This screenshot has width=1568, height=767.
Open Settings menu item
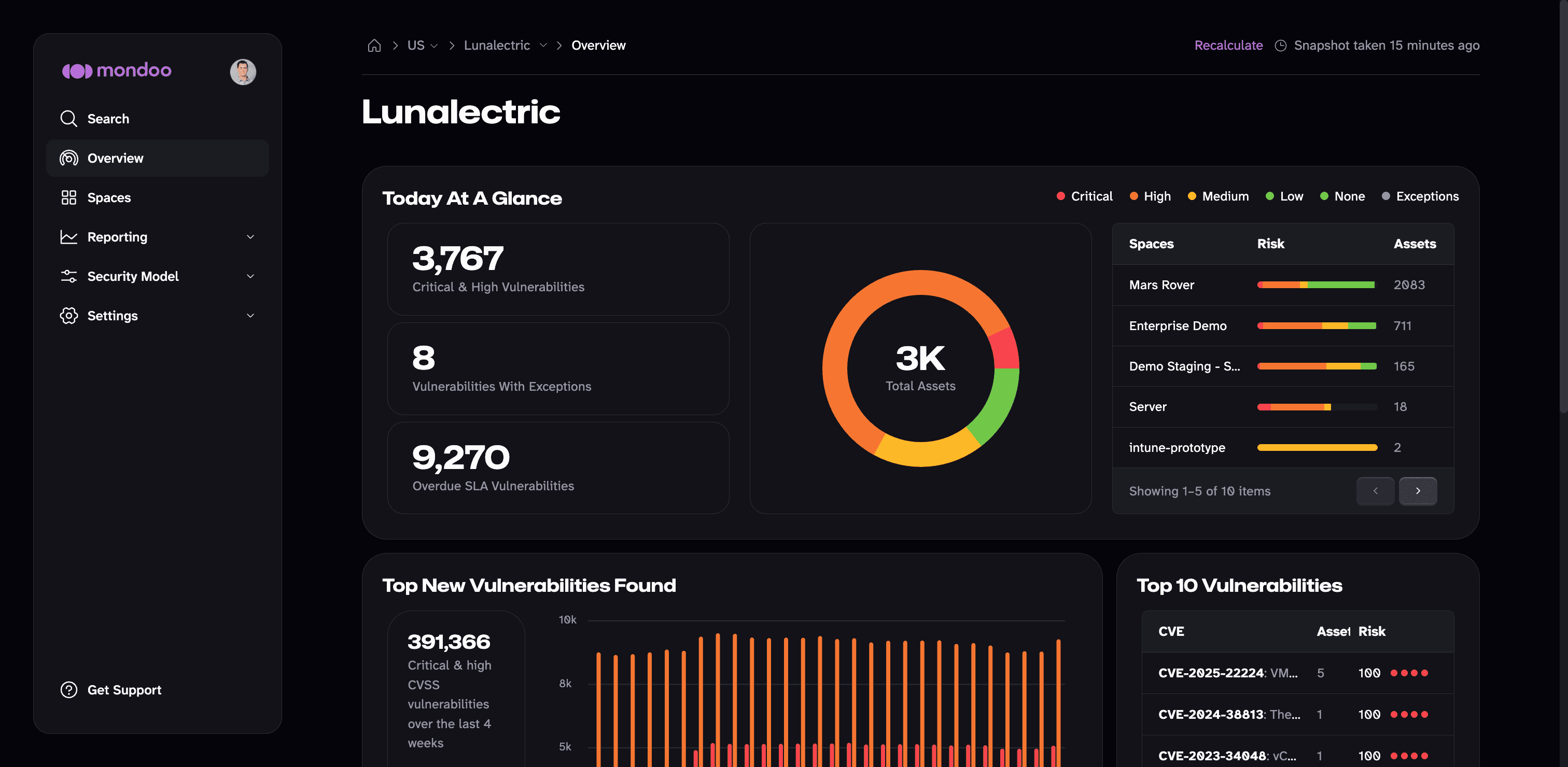157,316
